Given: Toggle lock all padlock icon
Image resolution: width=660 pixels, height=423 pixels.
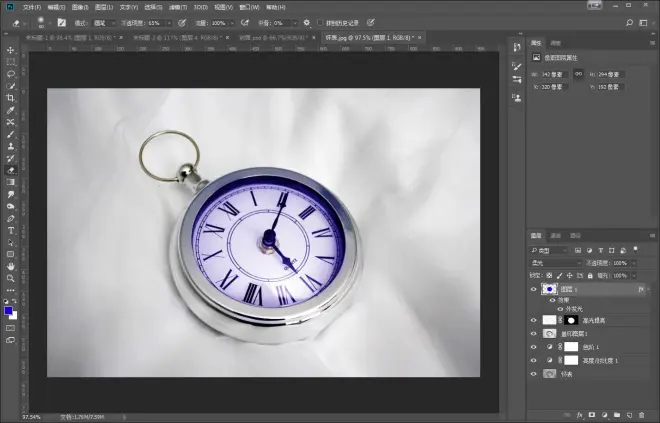Looking at the screenshot, I should click(590, 276).
